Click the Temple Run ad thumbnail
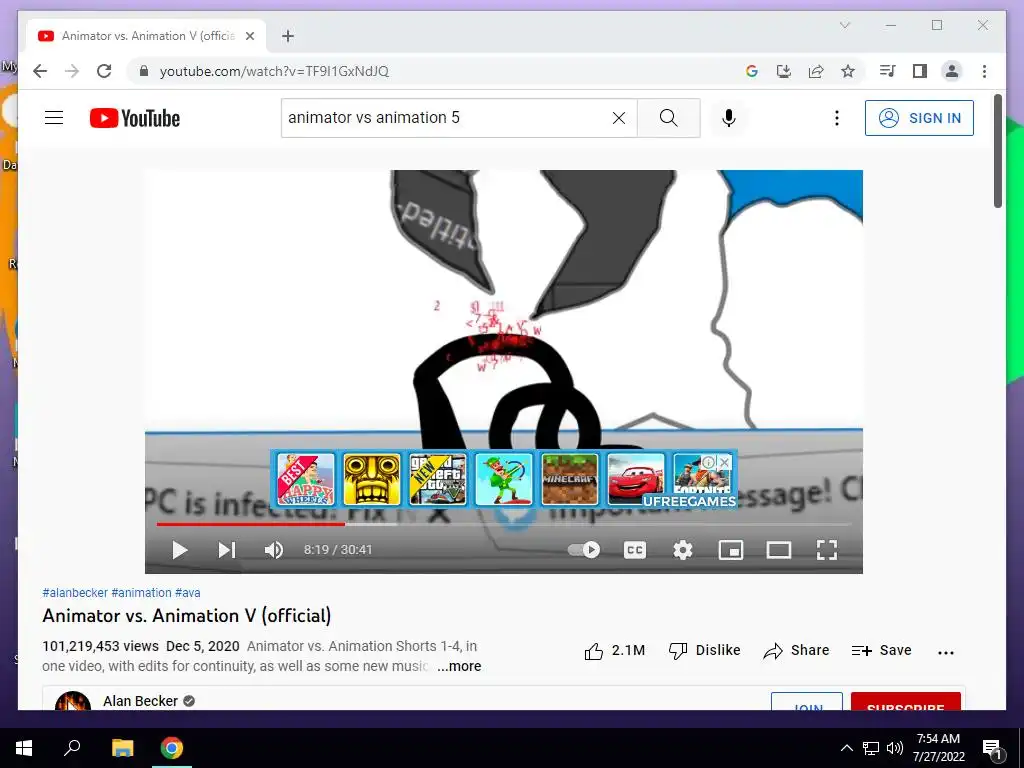Image resolution: width=1024 pixels, height=768 pixels. pos(372,479)
